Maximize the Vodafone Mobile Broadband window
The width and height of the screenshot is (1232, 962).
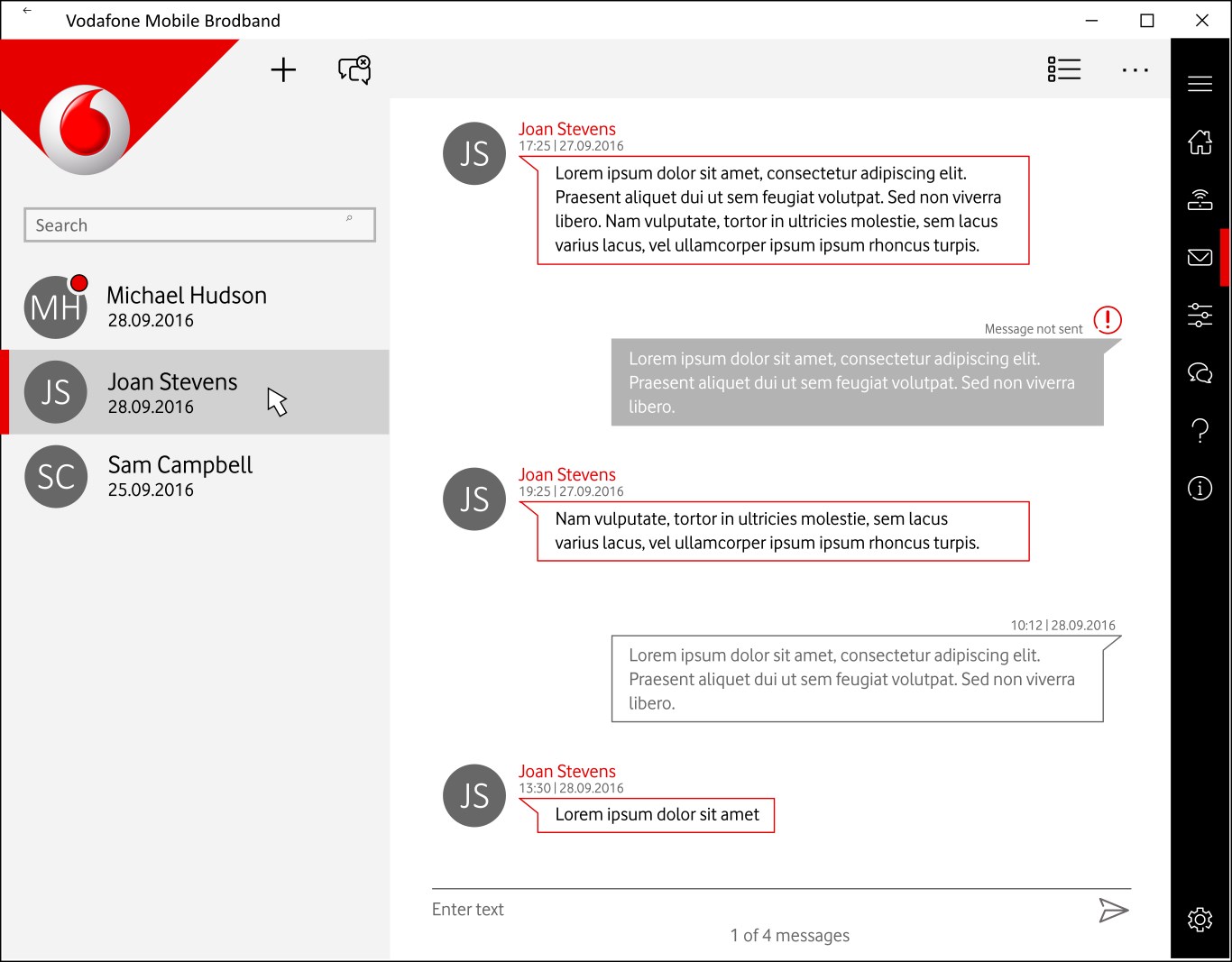coord(1147,20)
